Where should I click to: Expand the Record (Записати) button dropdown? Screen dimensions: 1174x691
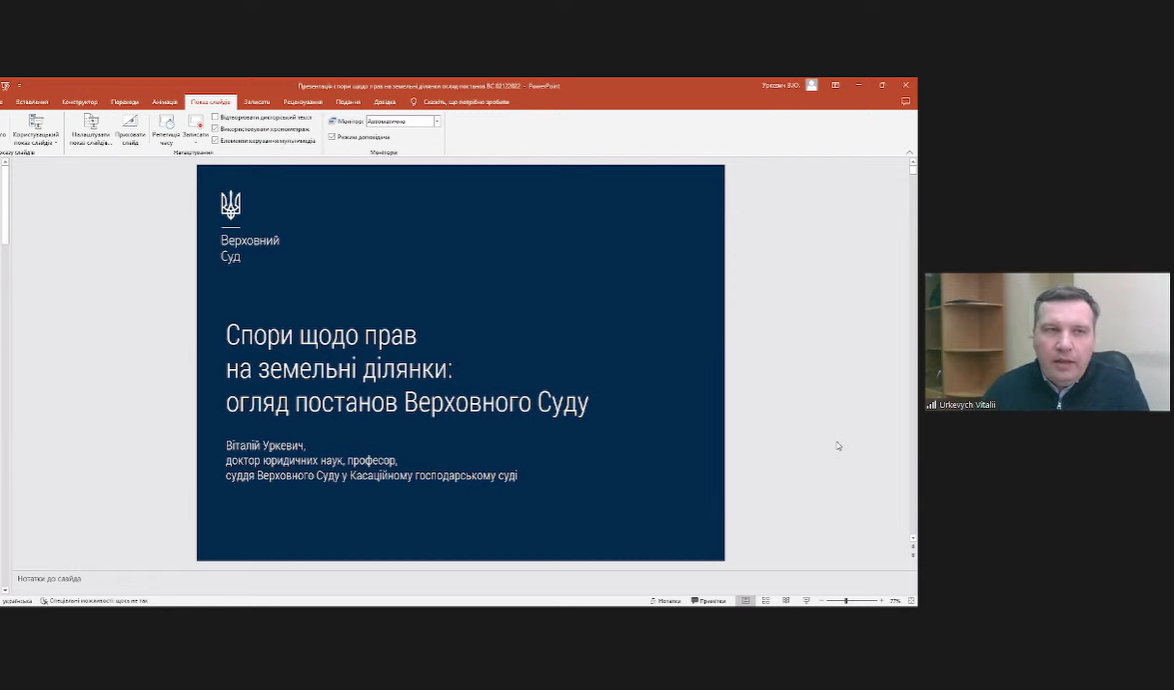pyautogui.click(x=196, y=141)
